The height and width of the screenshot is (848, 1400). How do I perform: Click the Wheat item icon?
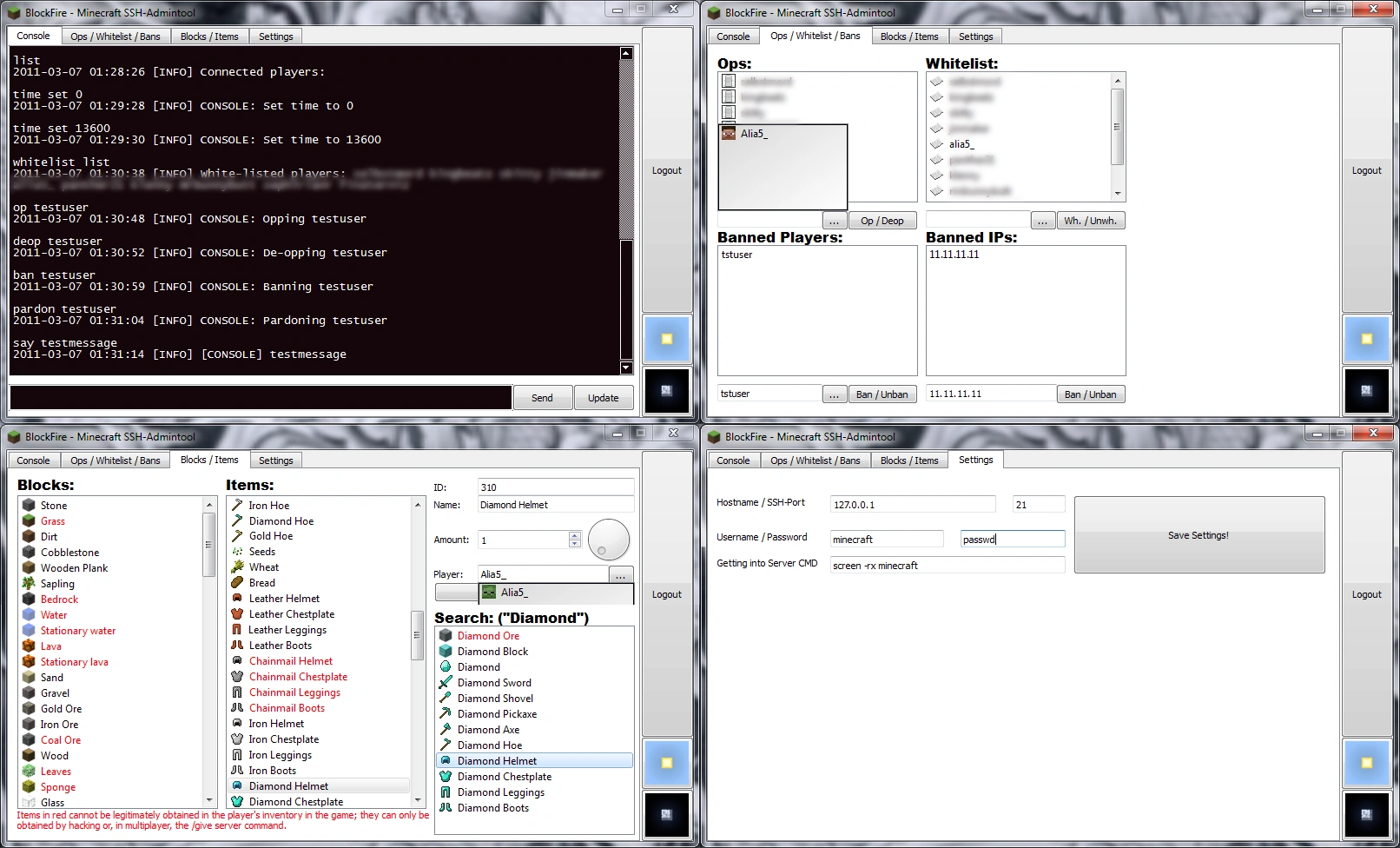point(237,566)
